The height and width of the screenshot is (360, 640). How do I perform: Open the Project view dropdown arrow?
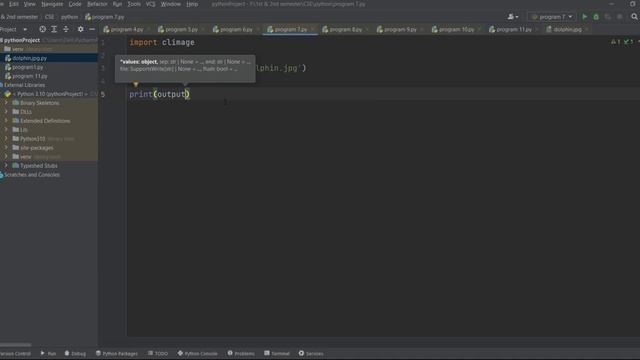pyautogui.click(x=25, y=29)
